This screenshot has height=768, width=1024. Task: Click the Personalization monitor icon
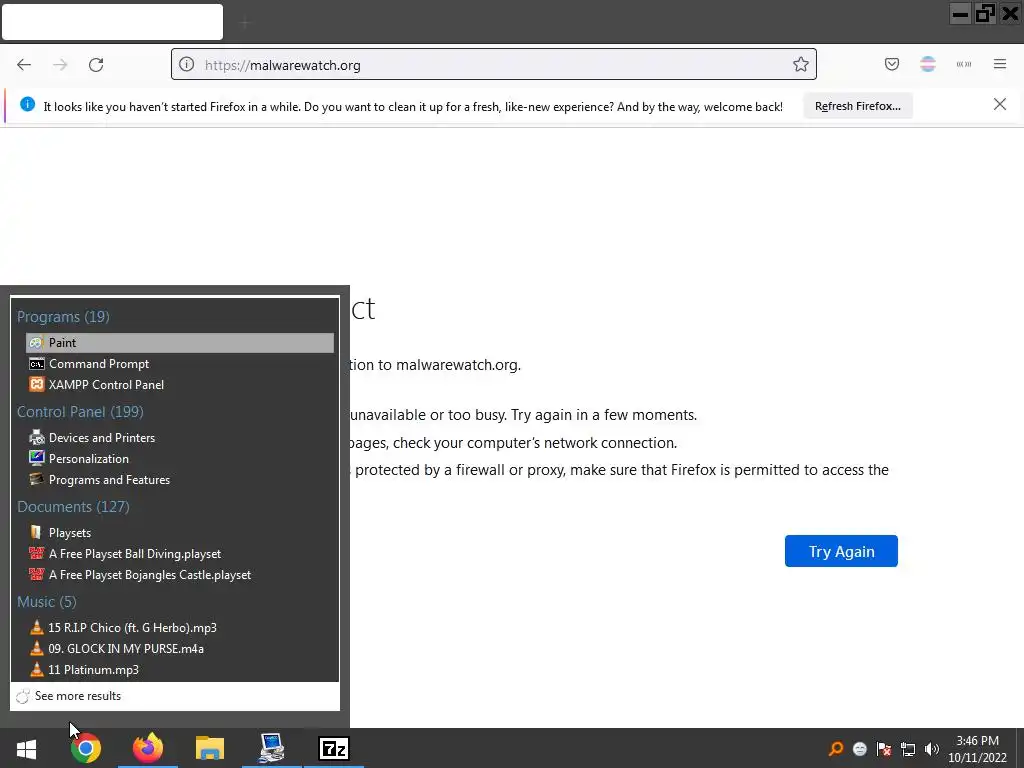tap(37, 458)
